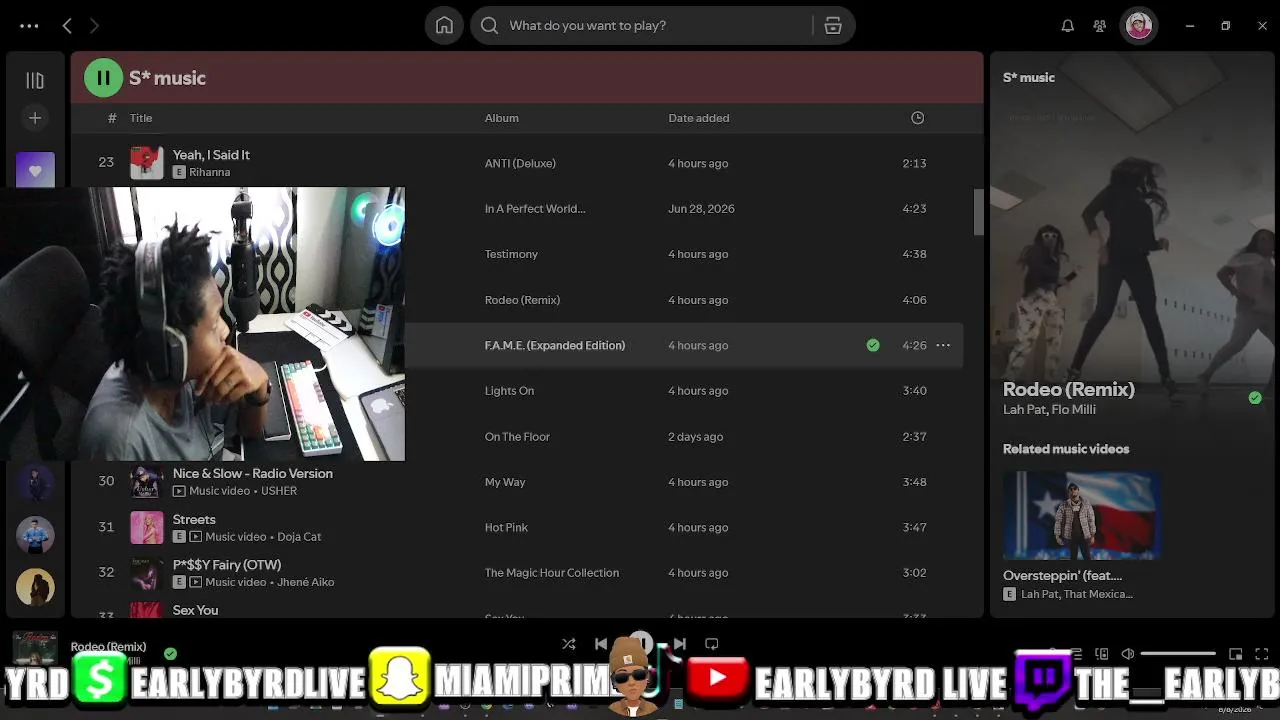Adjust the volume slider
The height and width of the screenshot is (720, 1280).
pos(1178,654)
